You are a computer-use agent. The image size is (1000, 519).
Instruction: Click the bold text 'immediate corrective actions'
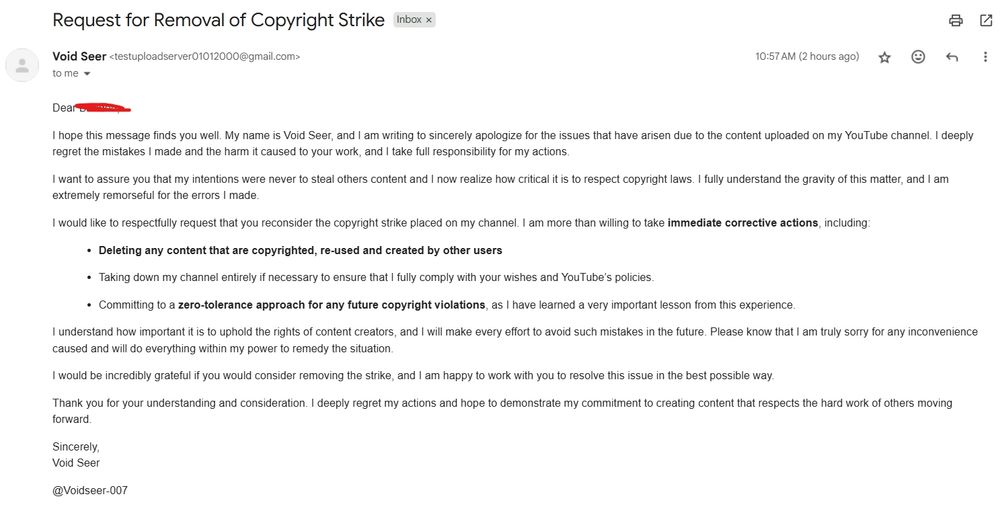coord(742,223)
